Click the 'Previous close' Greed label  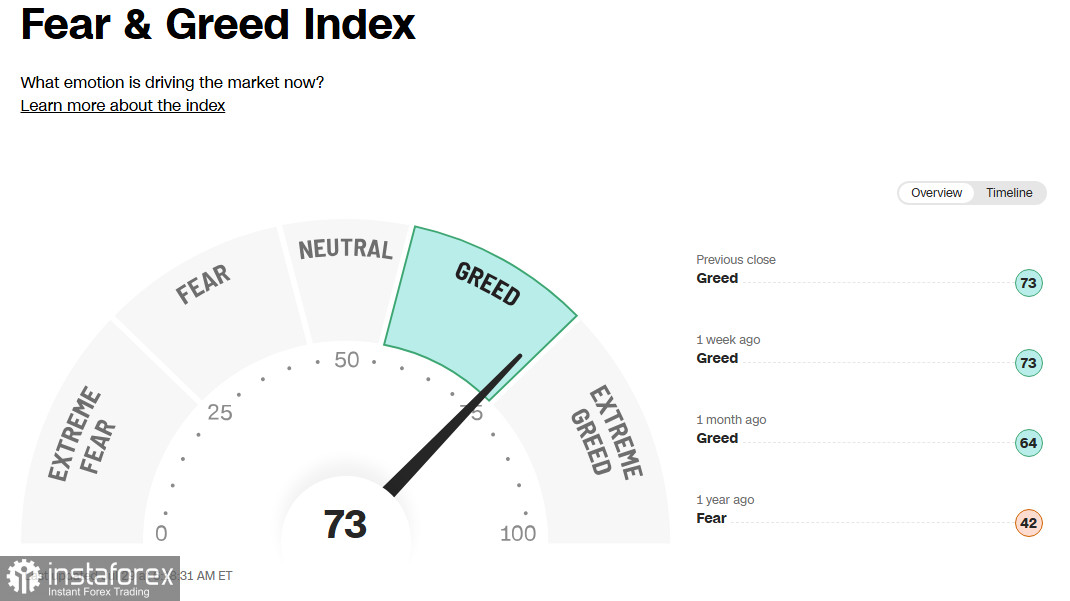[717, 278]
